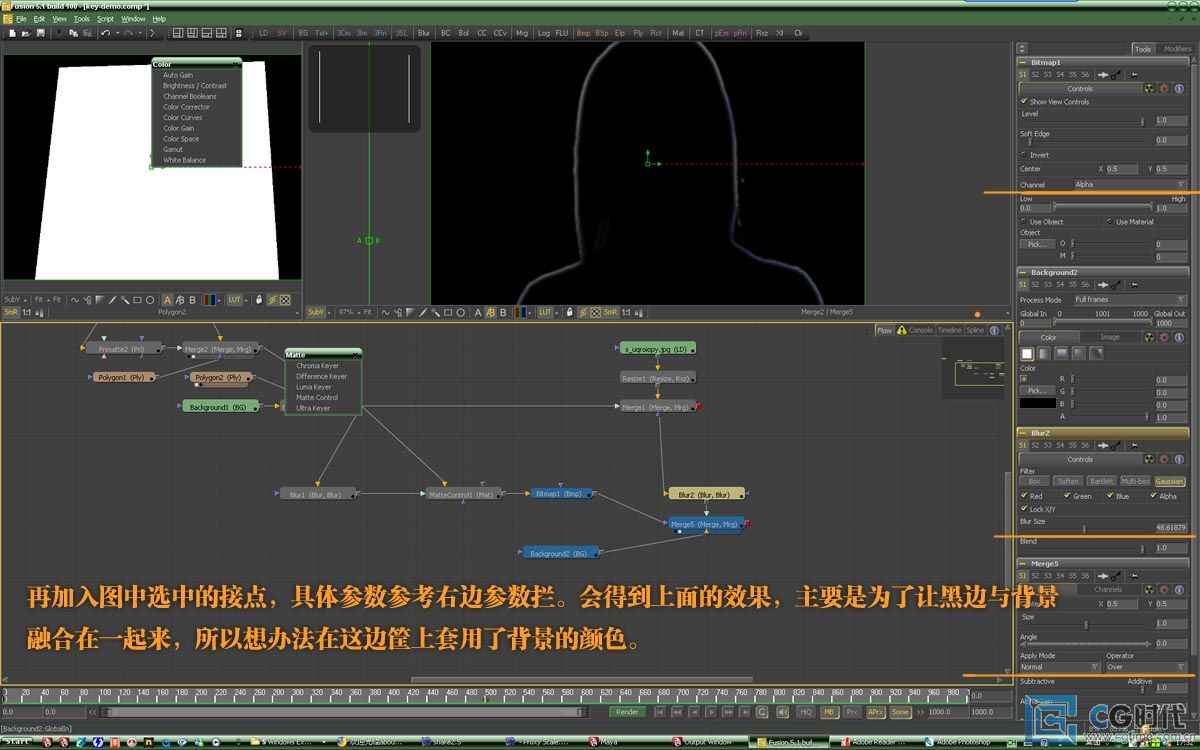Click the lock icon in left viewer toolbar
Screen dimensions: 1200x750
(x=258, y=300)
